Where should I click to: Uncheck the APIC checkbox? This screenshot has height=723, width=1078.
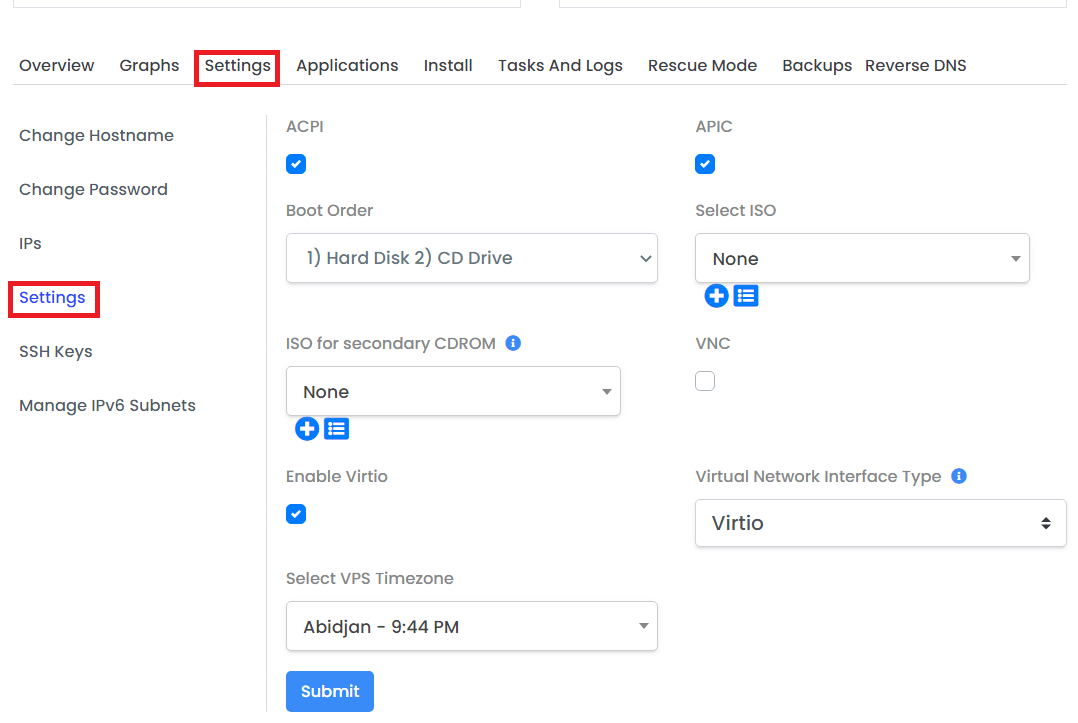coord(705,164)
